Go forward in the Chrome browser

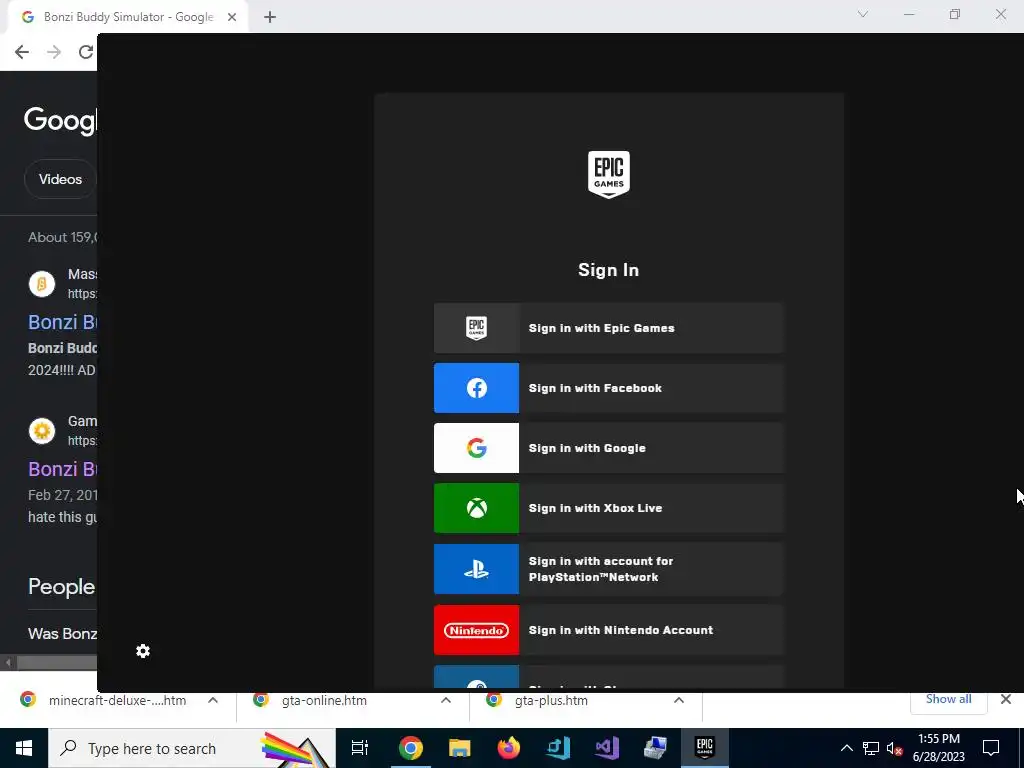54,52
